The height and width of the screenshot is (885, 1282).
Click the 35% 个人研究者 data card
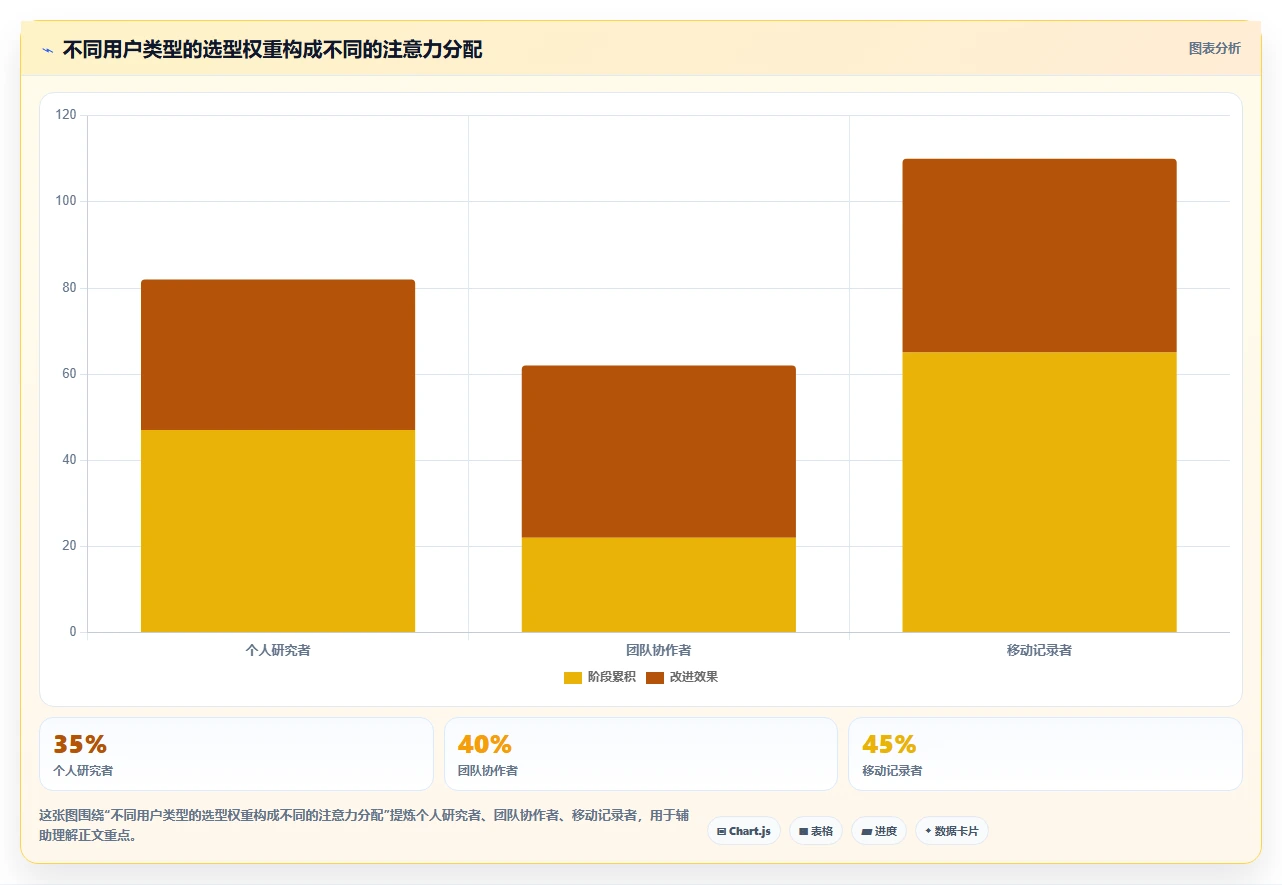point(236,754)
